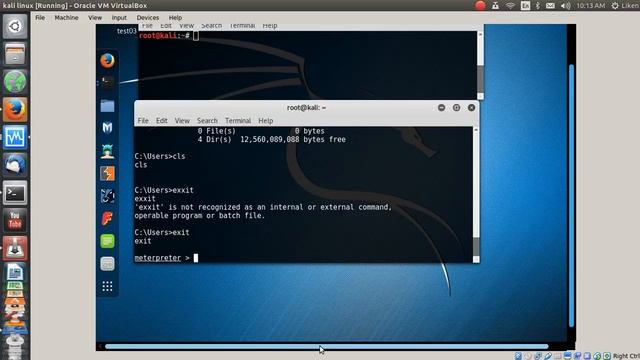The image size is (640, 360).
Task: Show all applications grid in Kali dock
Action: point(107,286)
